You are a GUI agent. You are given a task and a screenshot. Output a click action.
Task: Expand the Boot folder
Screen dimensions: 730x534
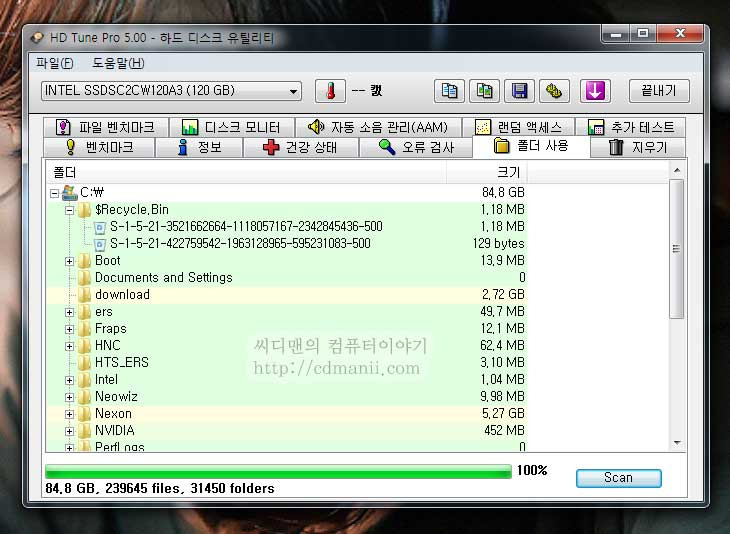click(69, 261)
